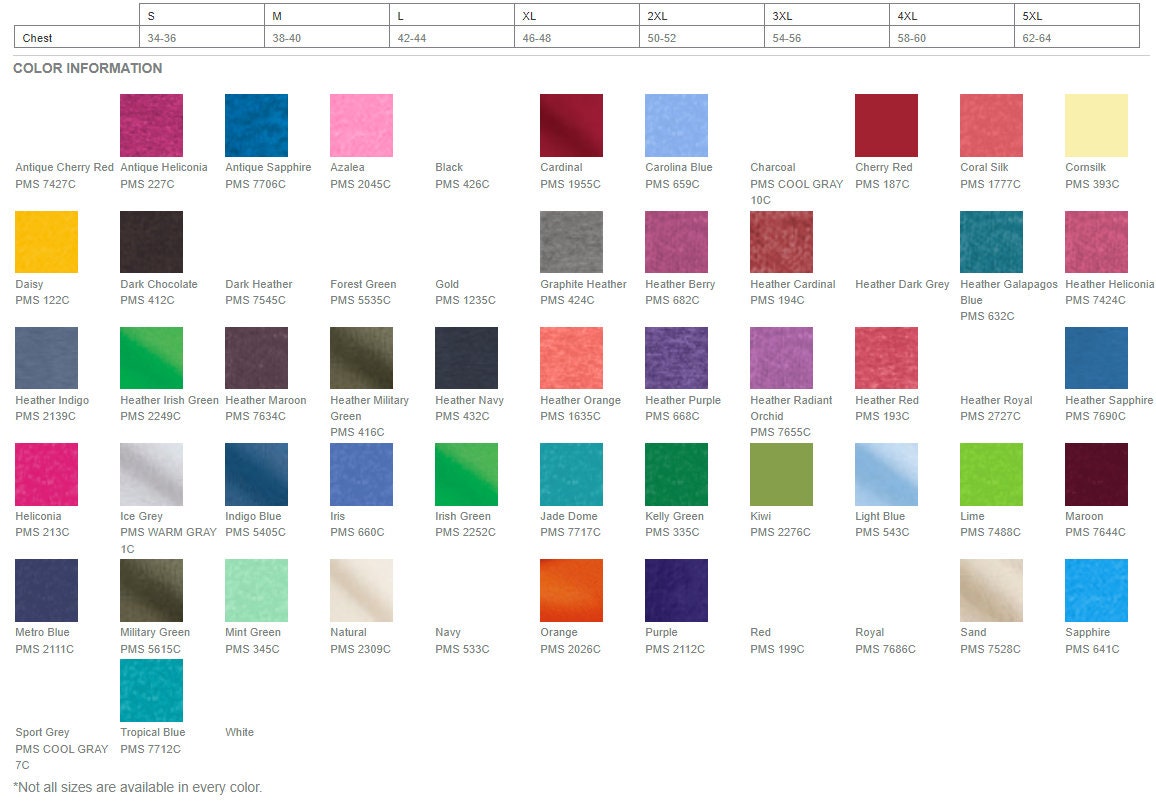Select the Light Blue swatch
This screenshot has width=1156, height=804.
[886, 475]
